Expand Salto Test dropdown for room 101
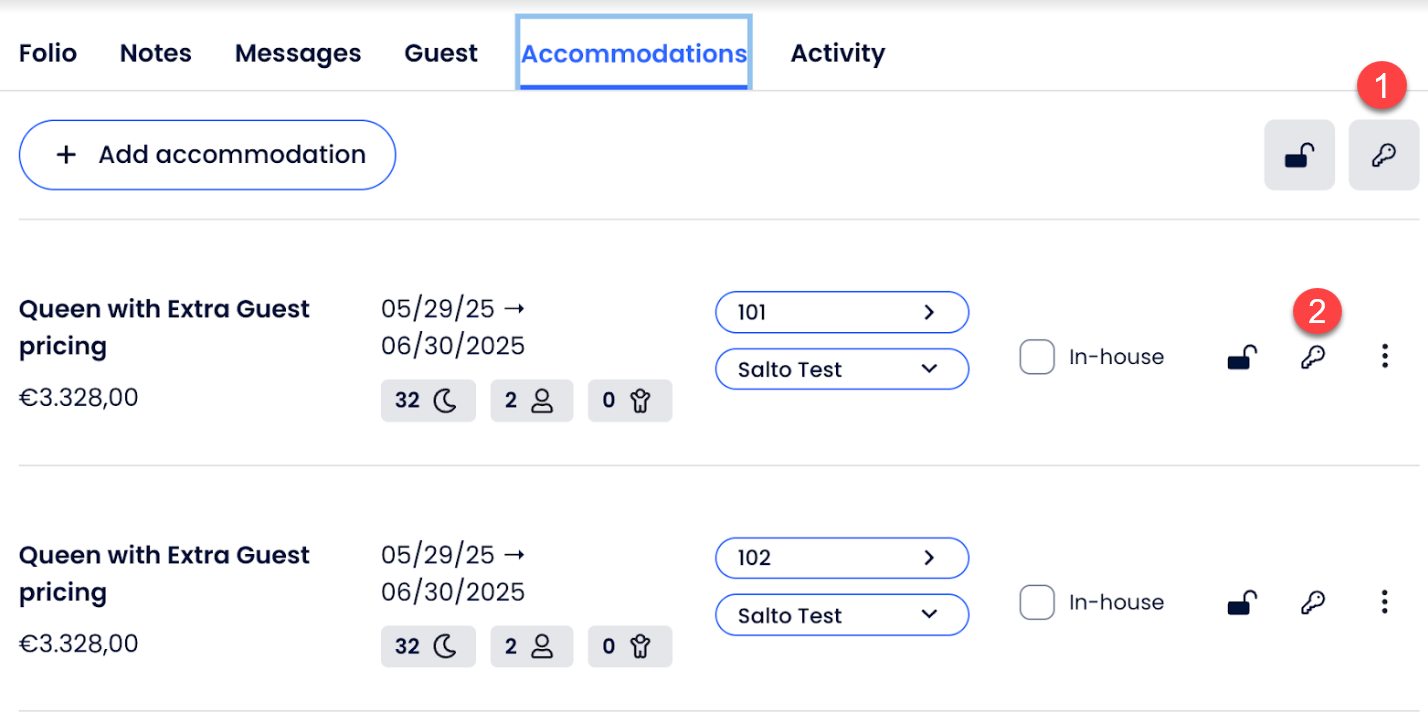1428x717 pixels. click(929, 369)
